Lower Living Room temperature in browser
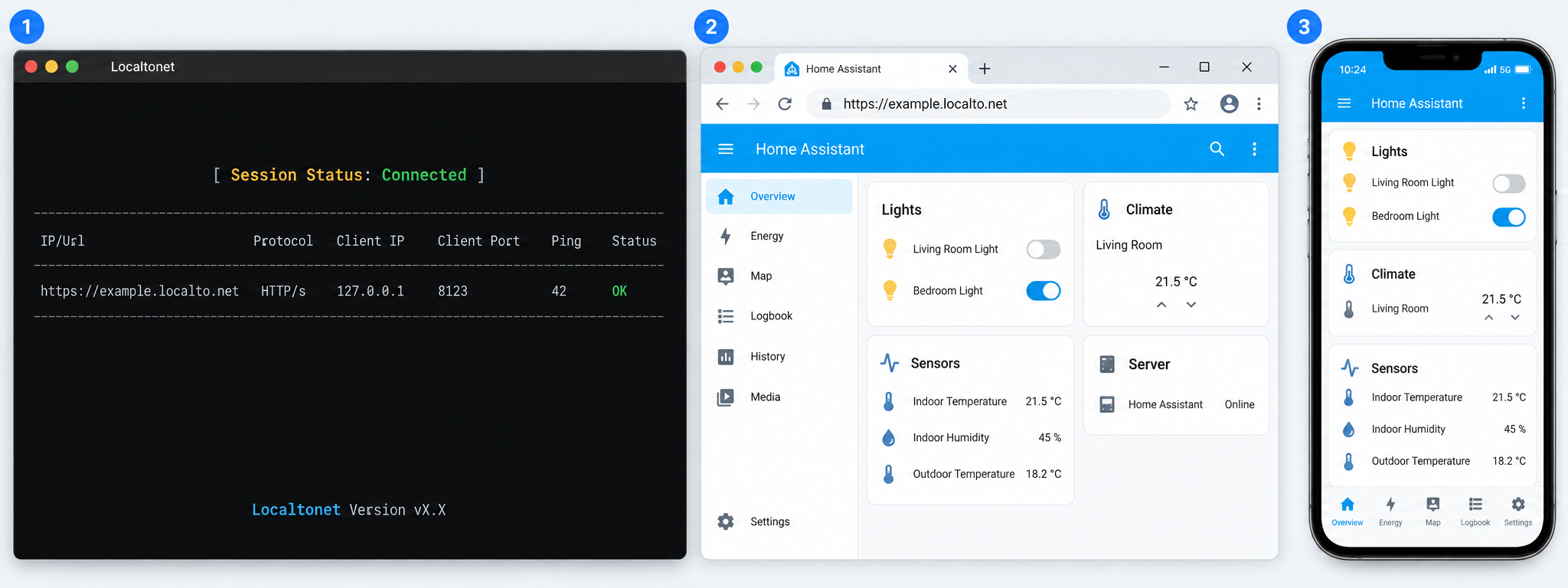 1191,305
